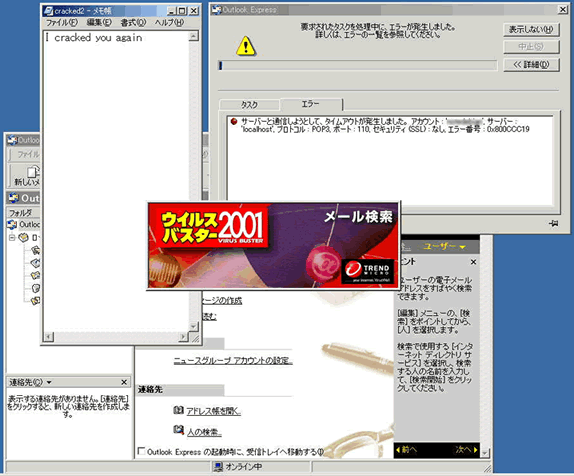The image size is (574, 476).
Task: Go to next tip 次へ
Action: [x=466, y=450]
